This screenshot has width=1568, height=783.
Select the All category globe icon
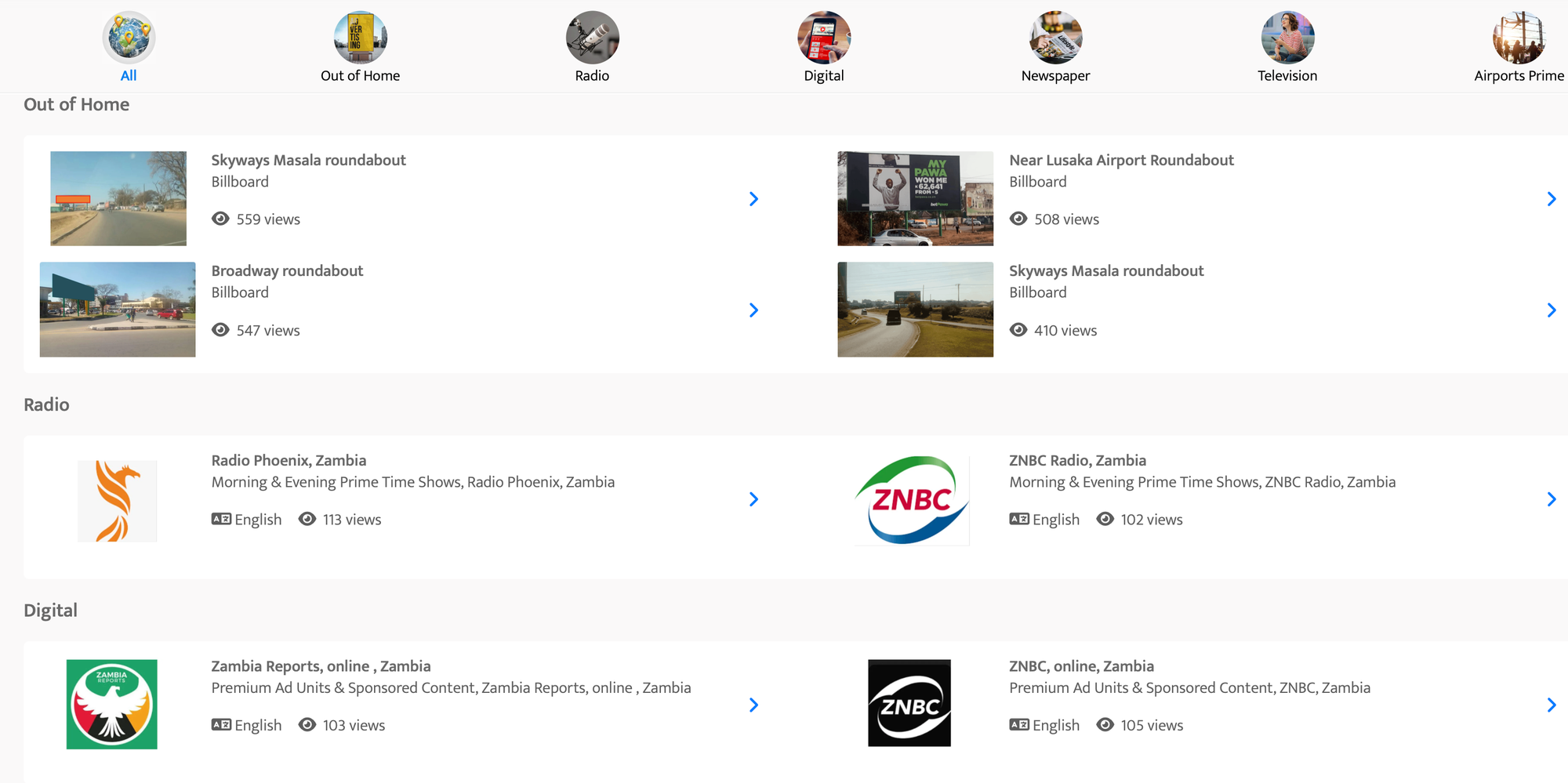coord(129,37)
